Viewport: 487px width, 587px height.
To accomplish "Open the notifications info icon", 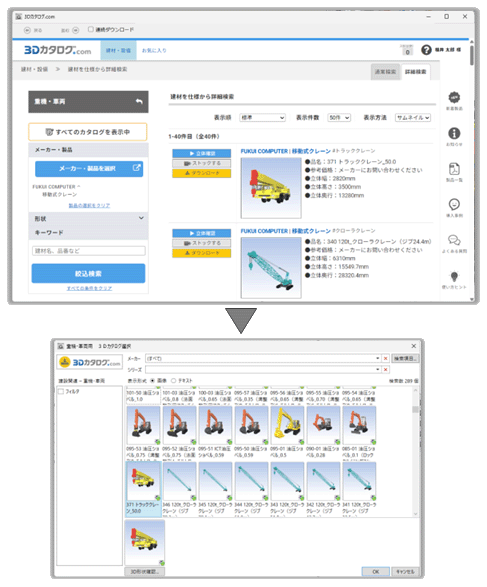I will point(454,133).
